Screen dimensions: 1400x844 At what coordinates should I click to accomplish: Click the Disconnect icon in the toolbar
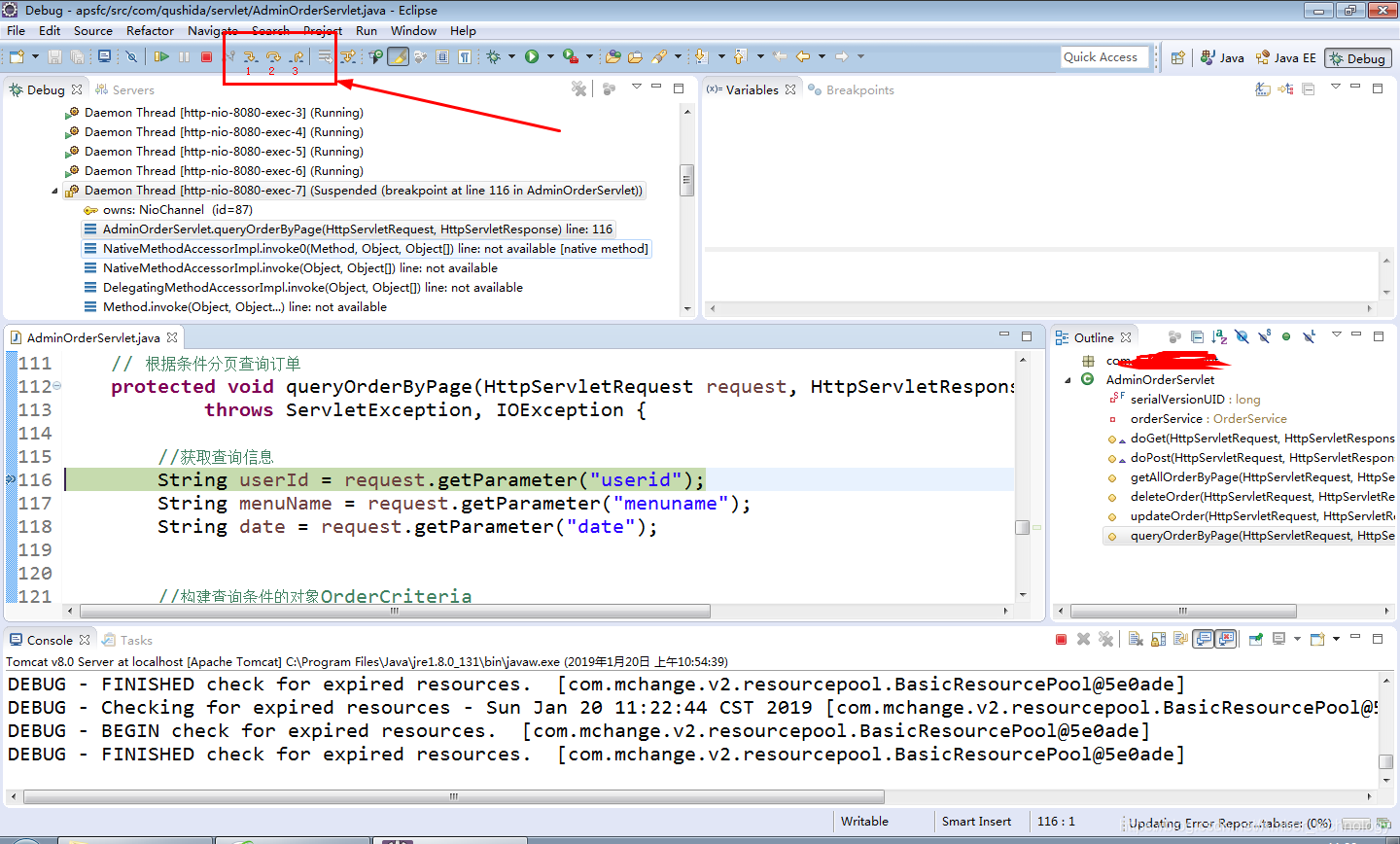click(231, 56)
